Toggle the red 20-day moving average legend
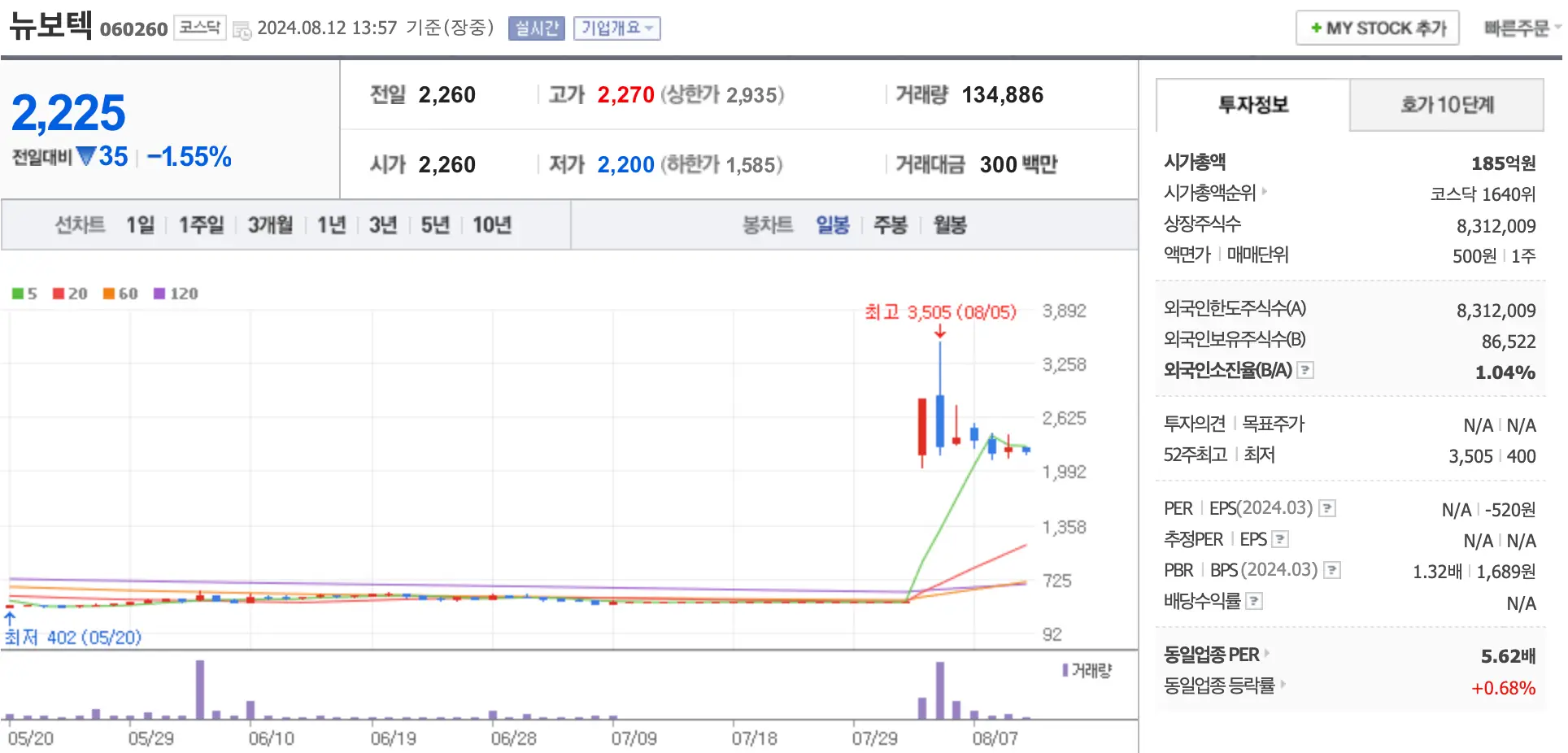 57,294
